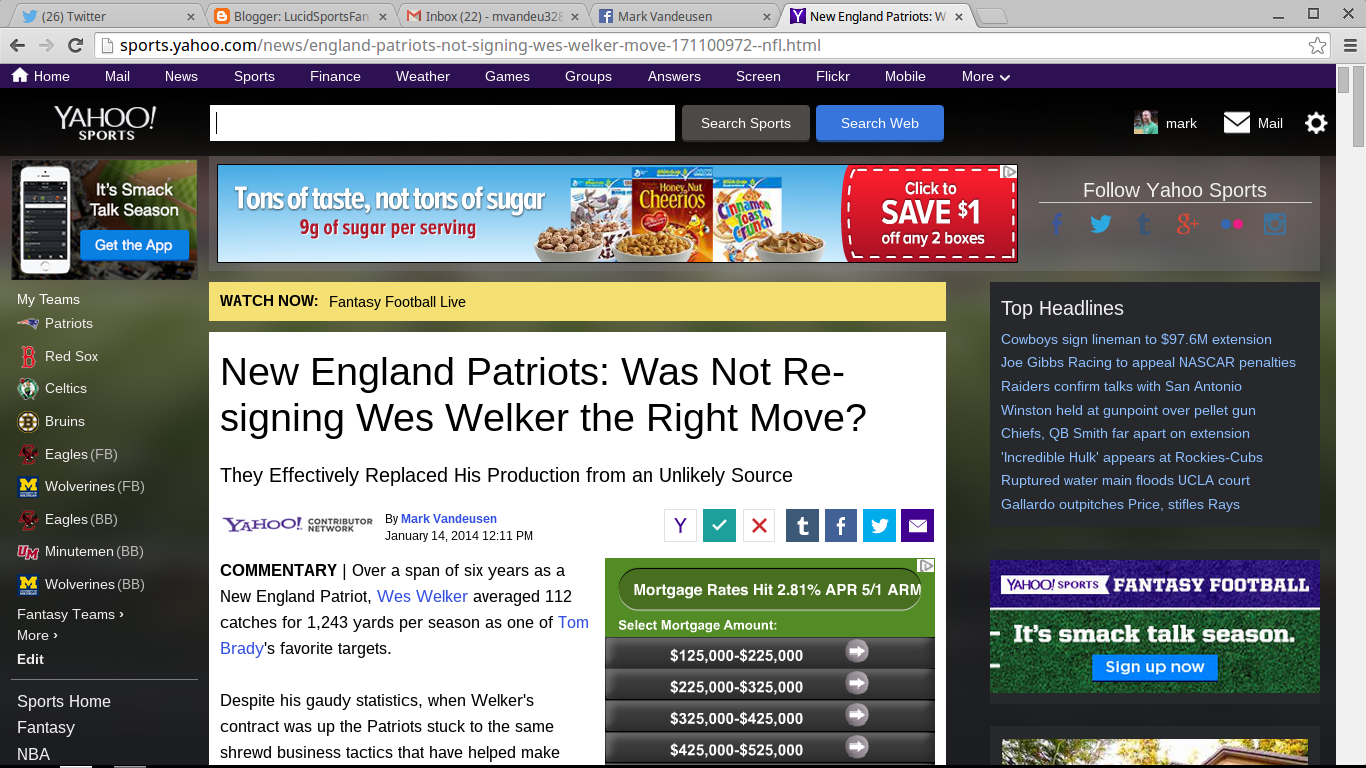Open Sports Home in sidebar
1366x768 pixels.
pos(64,701)
